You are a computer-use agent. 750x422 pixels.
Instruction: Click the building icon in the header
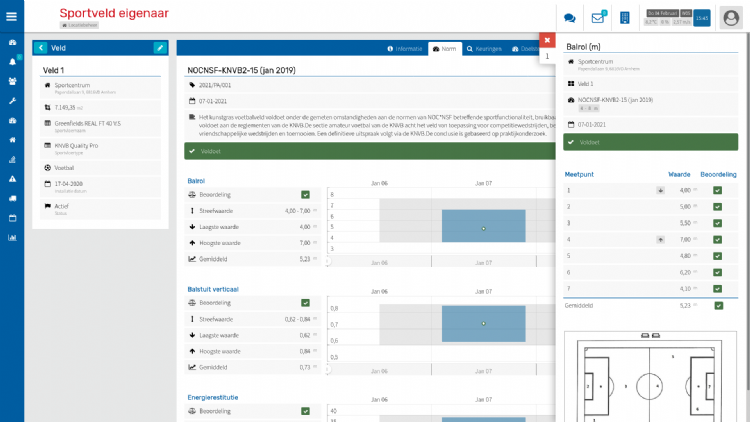625,18
